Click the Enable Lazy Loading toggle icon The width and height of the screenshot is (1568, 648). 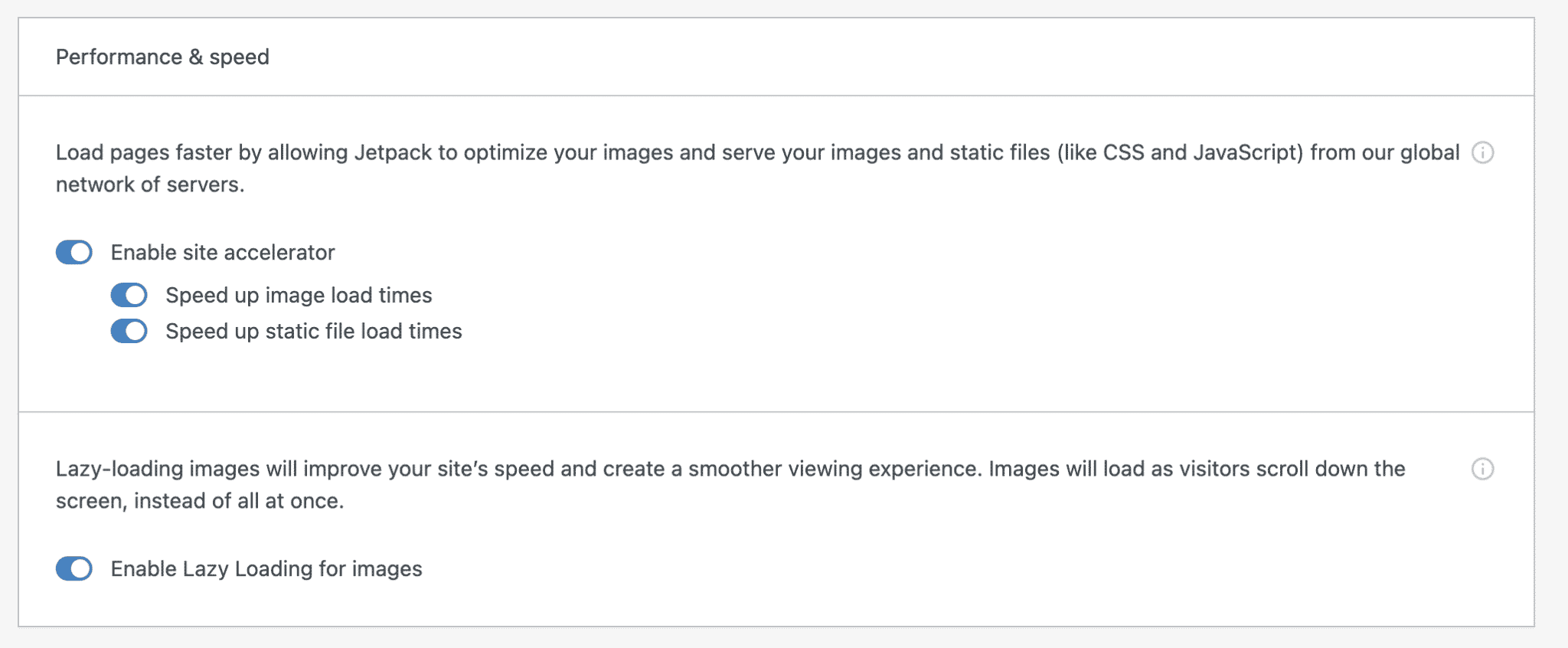(73, 569)
